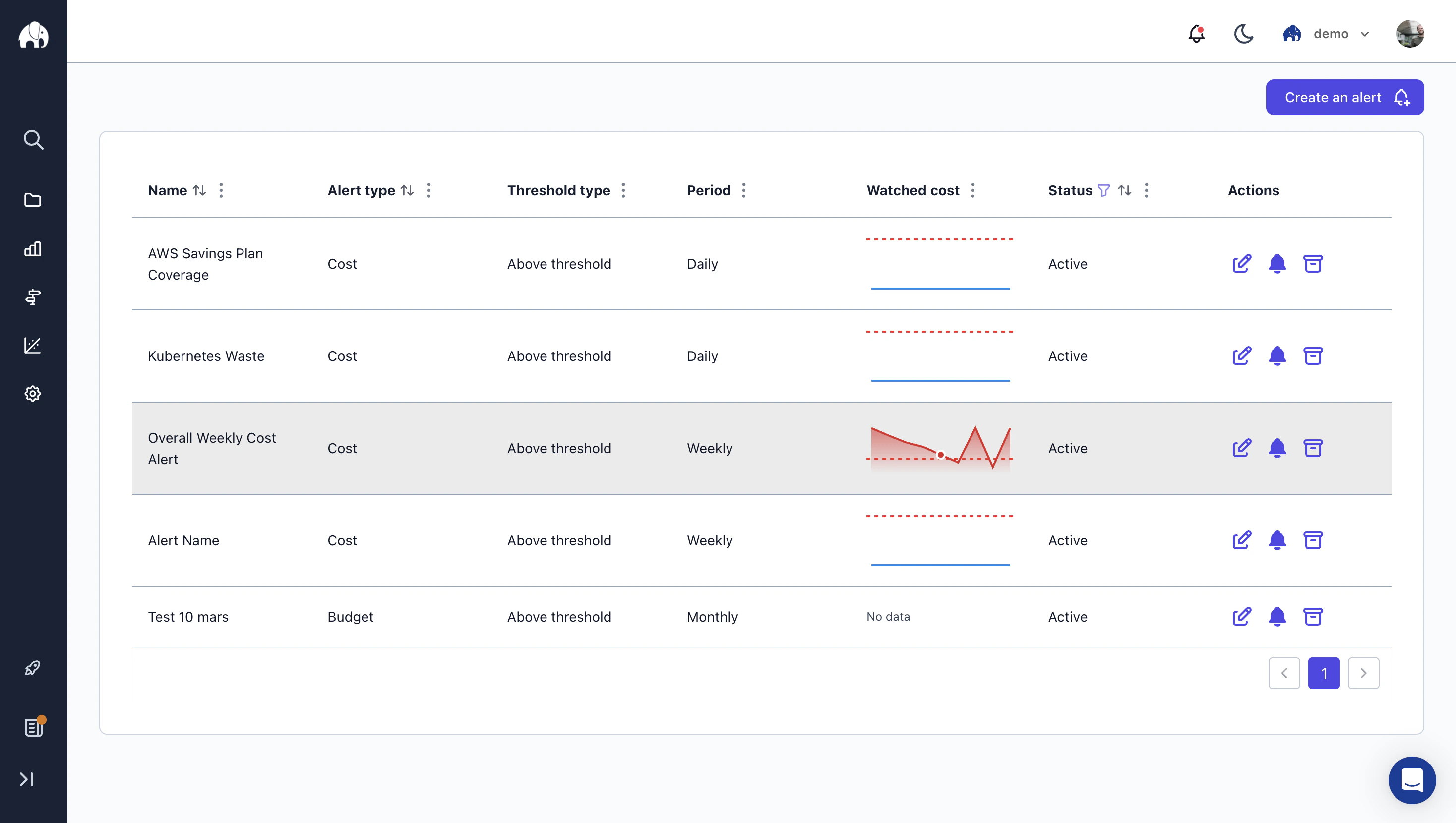Open the Settings gear in the sidebar

point(32,394)
